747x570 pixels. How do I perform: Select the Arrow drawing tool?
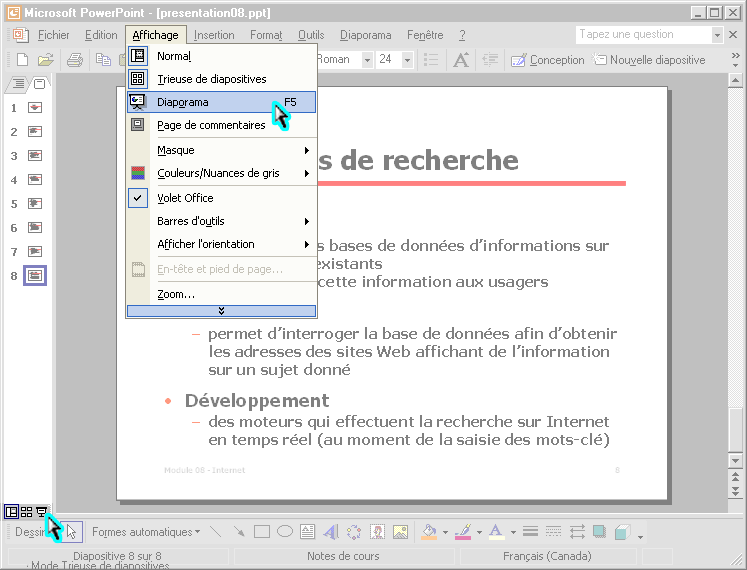[239, 532]
